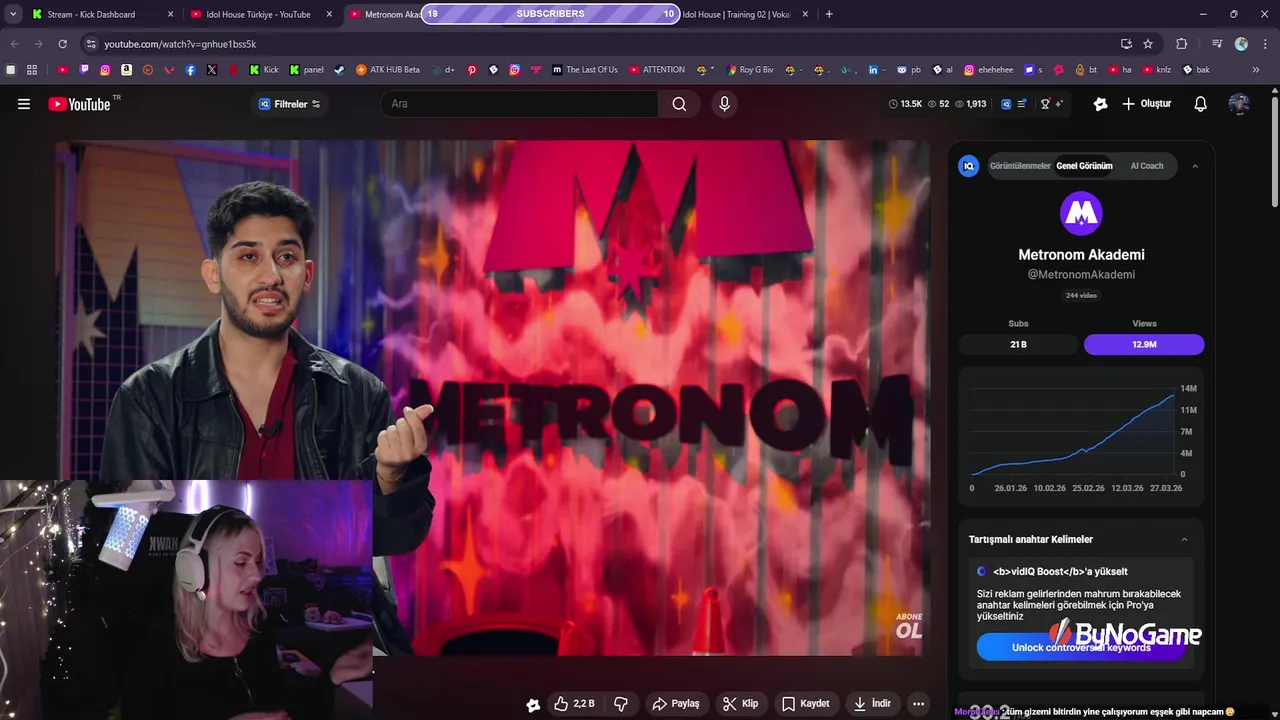Bookmark this page with star icon
This screenshot has height=720, width=1280.
1148,44
